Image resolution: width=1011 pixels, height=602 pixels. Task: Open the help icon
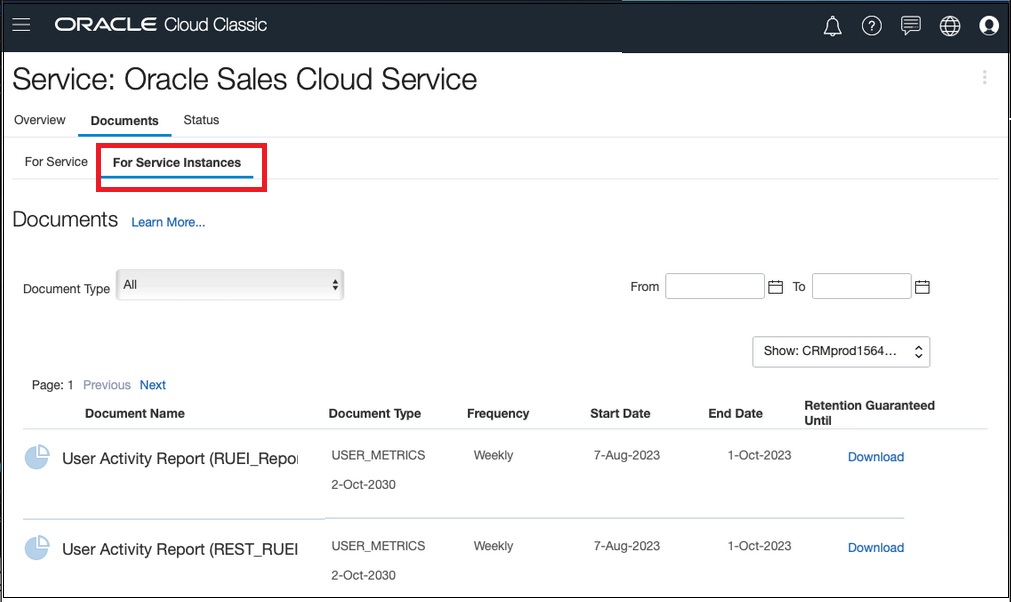(x=871, y=25)
